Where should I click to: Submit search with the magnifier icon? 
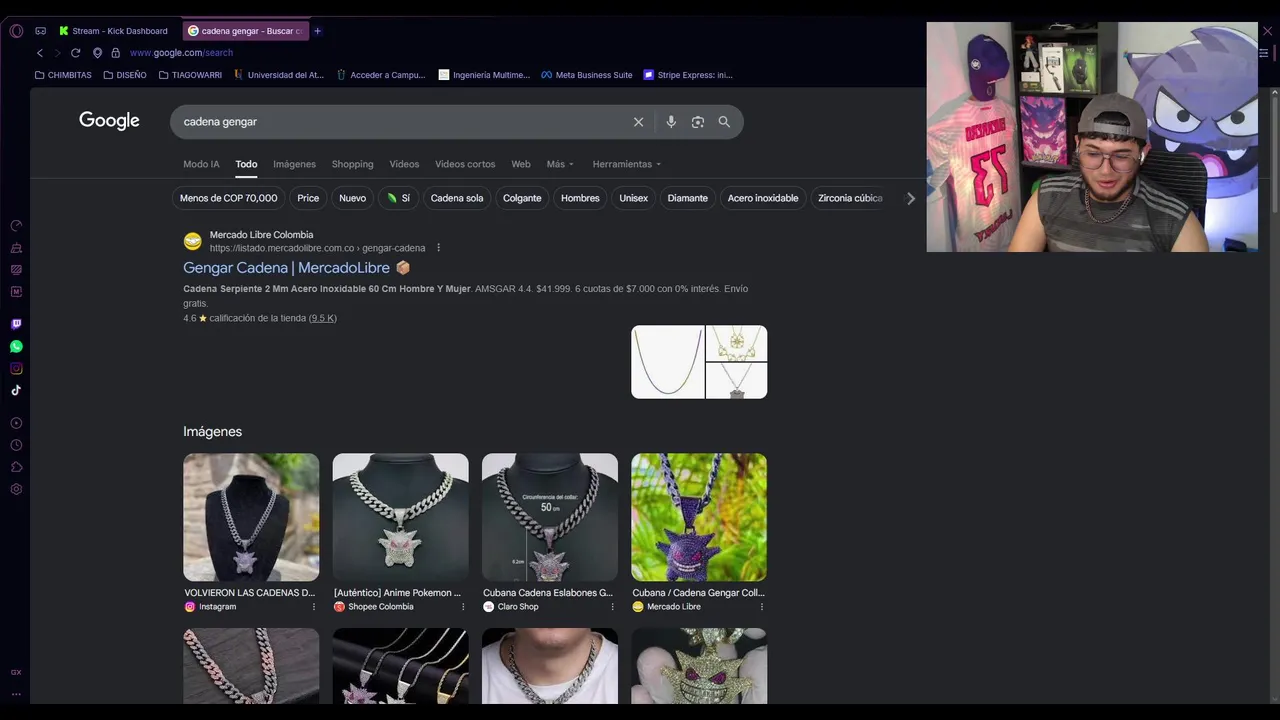(724, 122)
